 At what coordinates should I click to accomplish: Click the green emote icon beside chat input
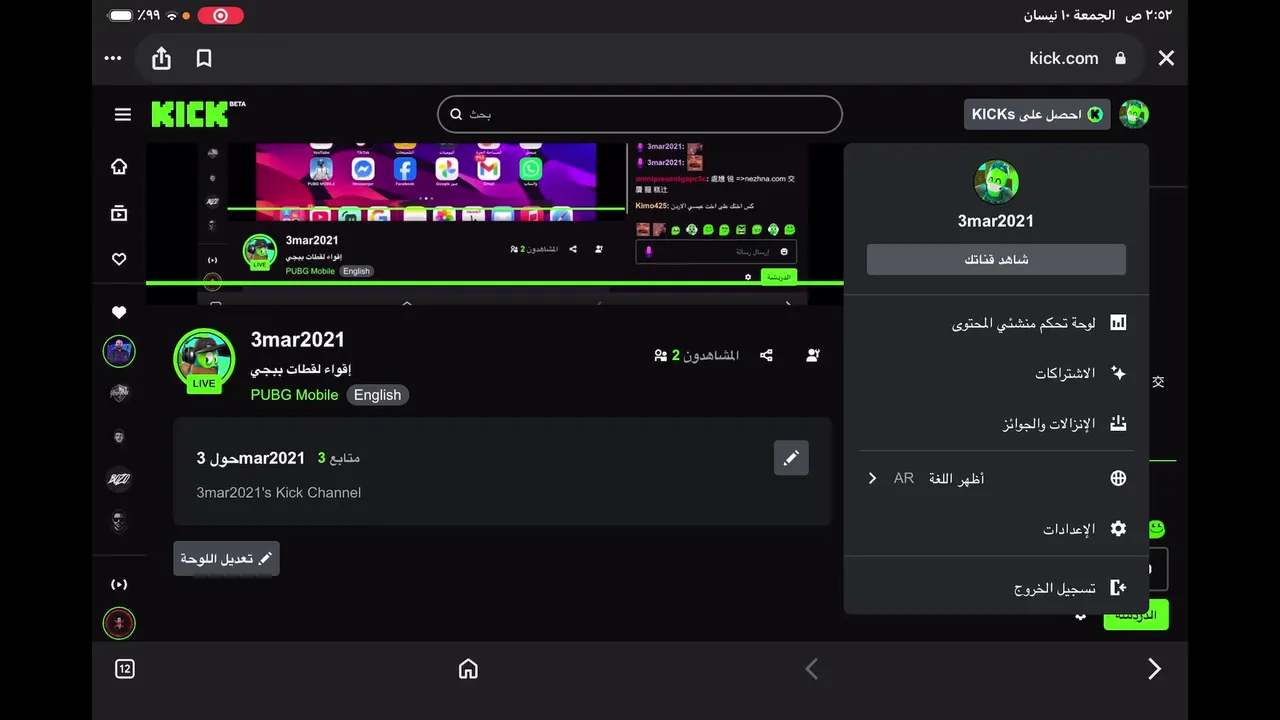click(1156, 528)
